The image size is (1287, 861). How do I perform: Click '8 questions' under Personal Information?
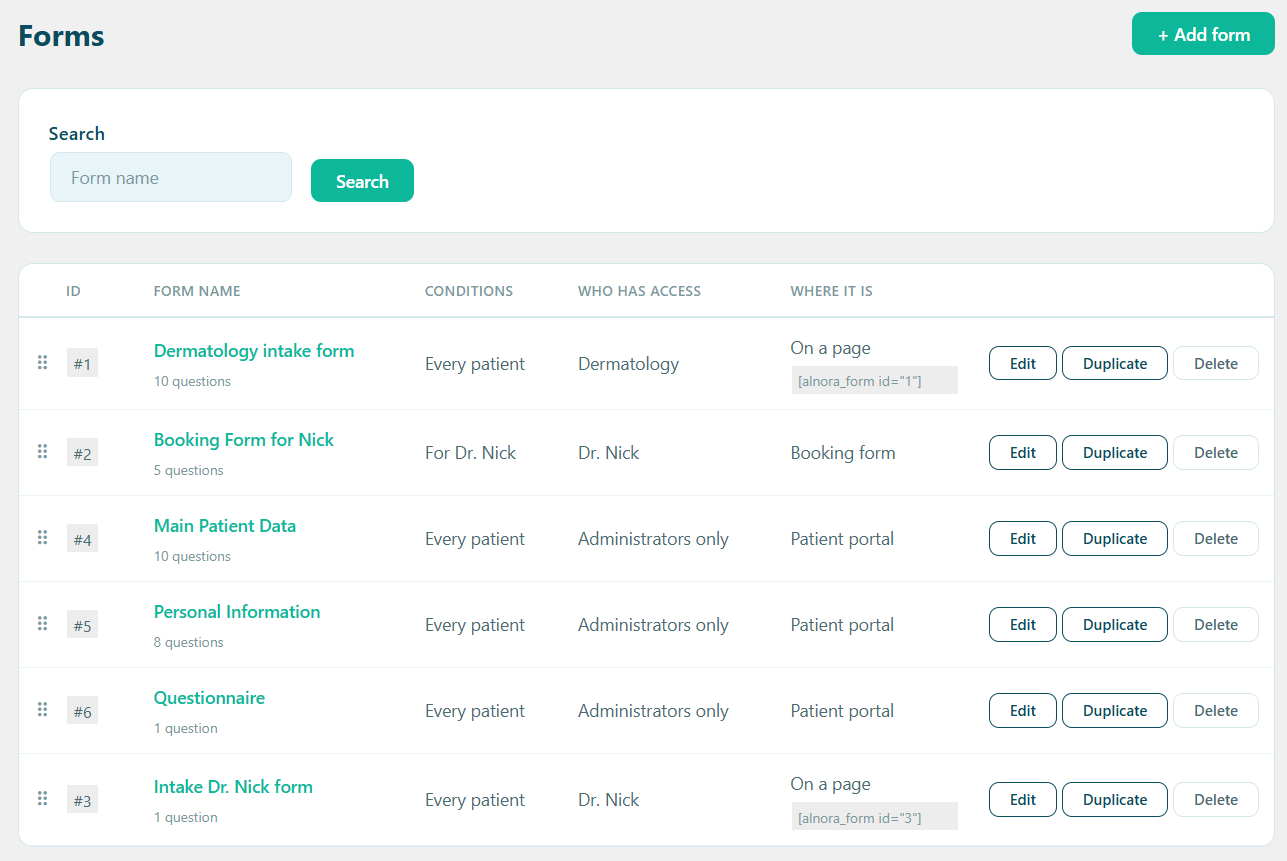pyautogui.click(x=189, y=642)
